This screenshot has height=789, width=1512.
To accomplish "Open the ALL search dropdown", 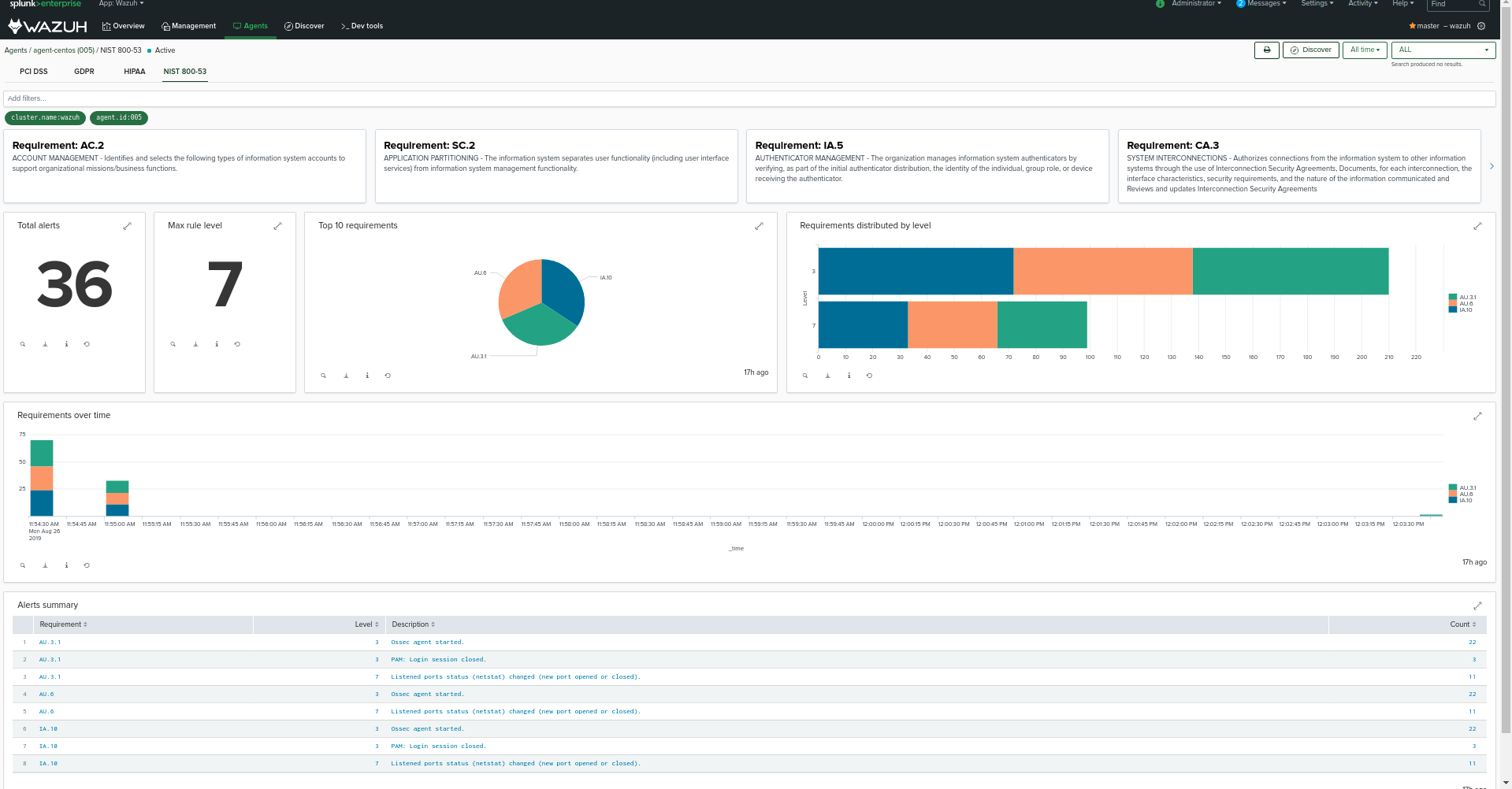I will 1443,50.
